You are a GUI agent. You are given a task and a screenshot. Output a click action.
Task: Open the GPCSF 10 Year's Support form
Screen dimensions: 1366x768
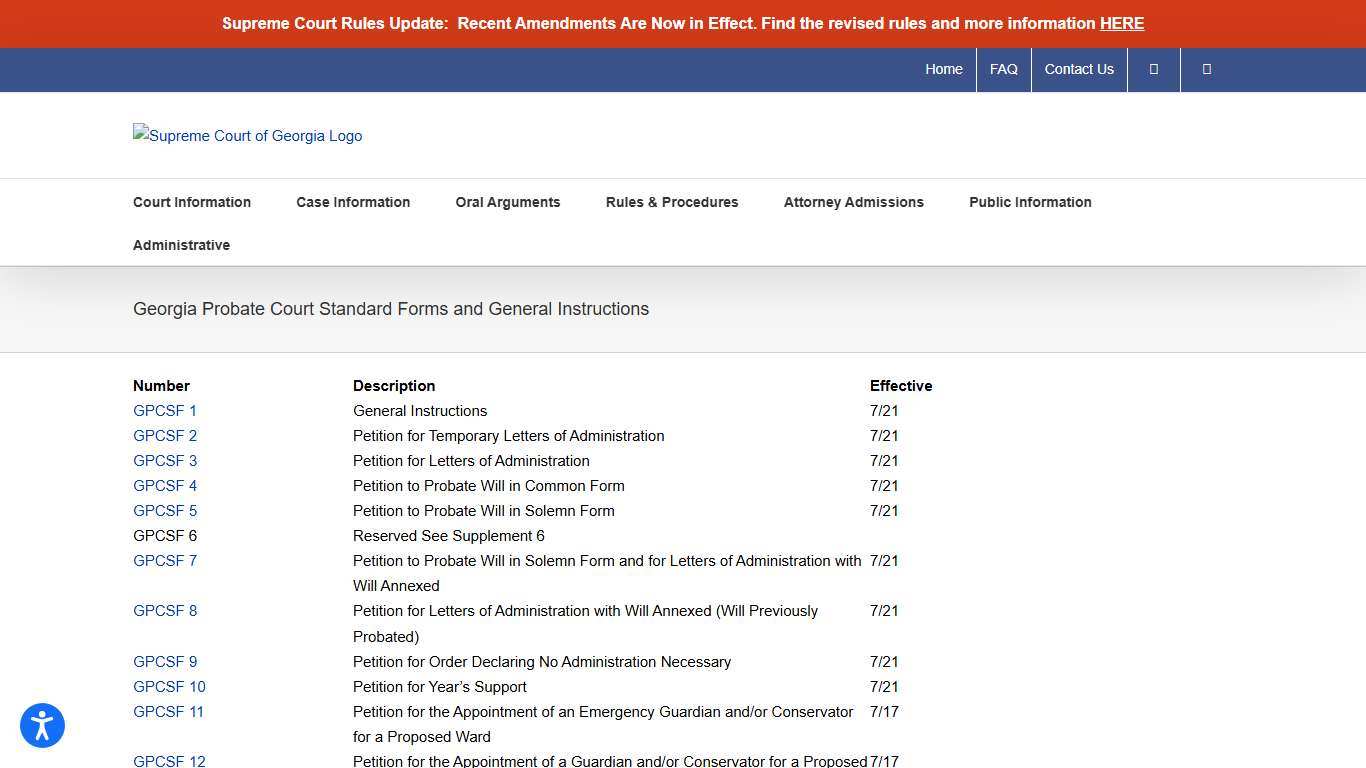tap(169, 687)
